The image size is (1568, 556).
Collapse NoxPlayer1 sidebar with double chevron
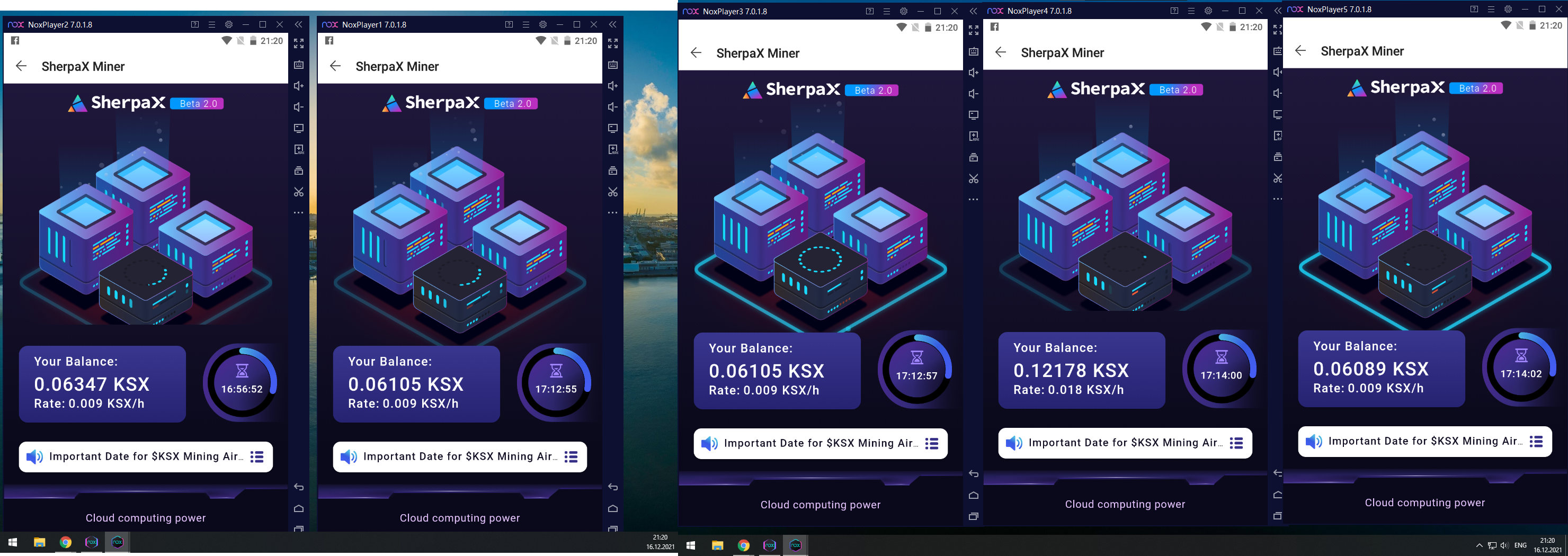(x=613, y=24)
